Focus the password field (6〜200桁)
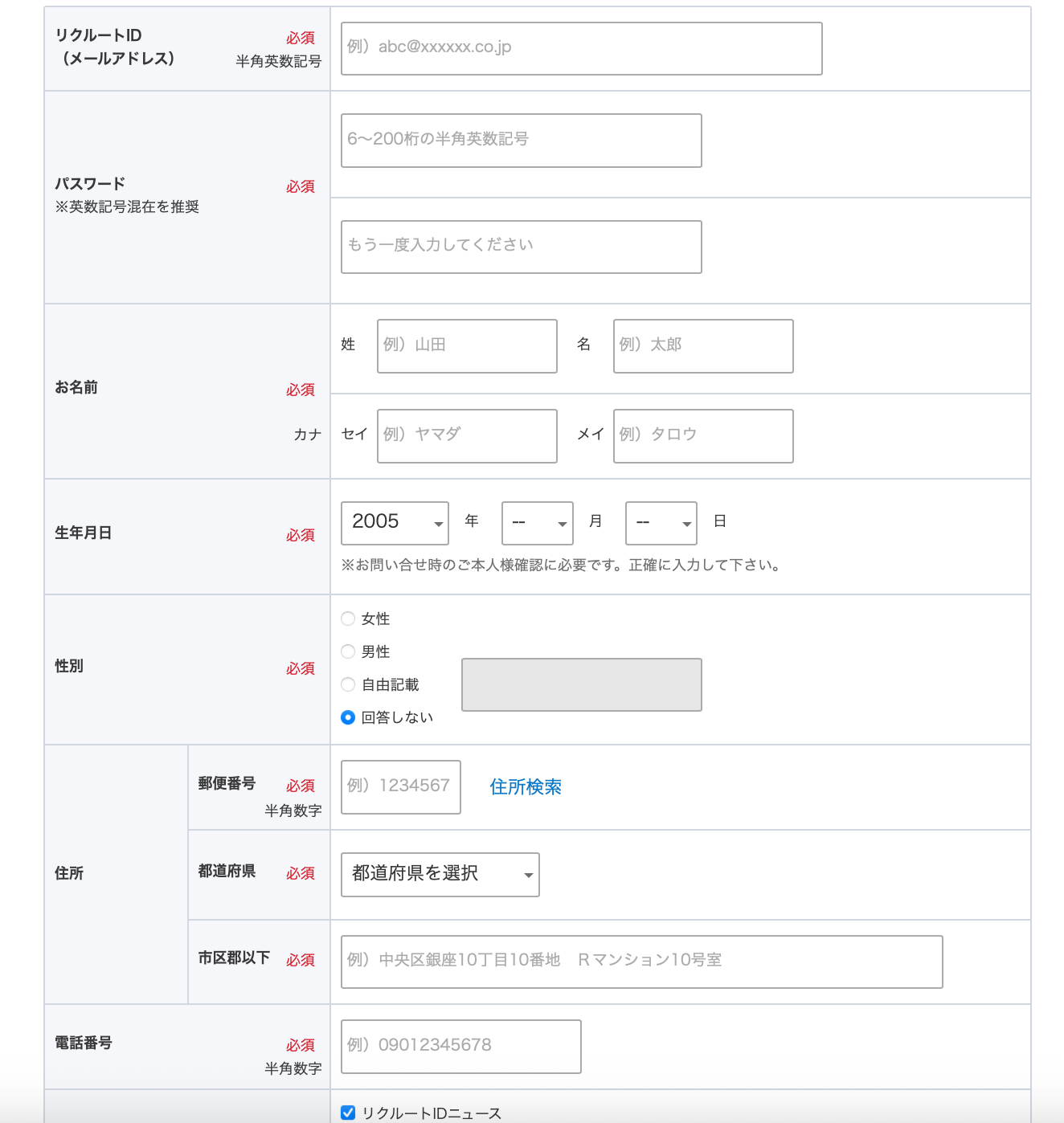Screen dimensions: 1064x1123 tap(521, 141)
